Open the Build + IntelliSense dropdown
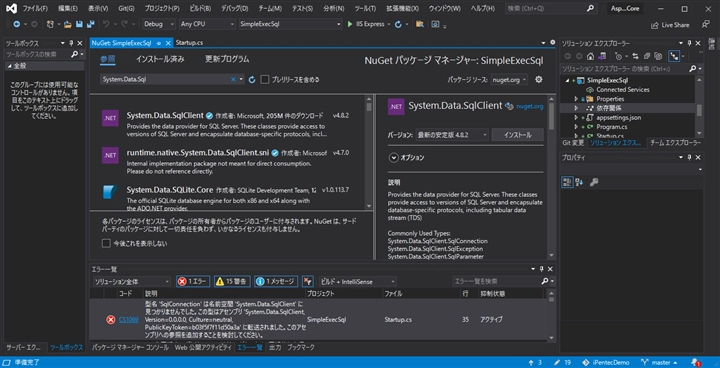 [x=357, y=282]
